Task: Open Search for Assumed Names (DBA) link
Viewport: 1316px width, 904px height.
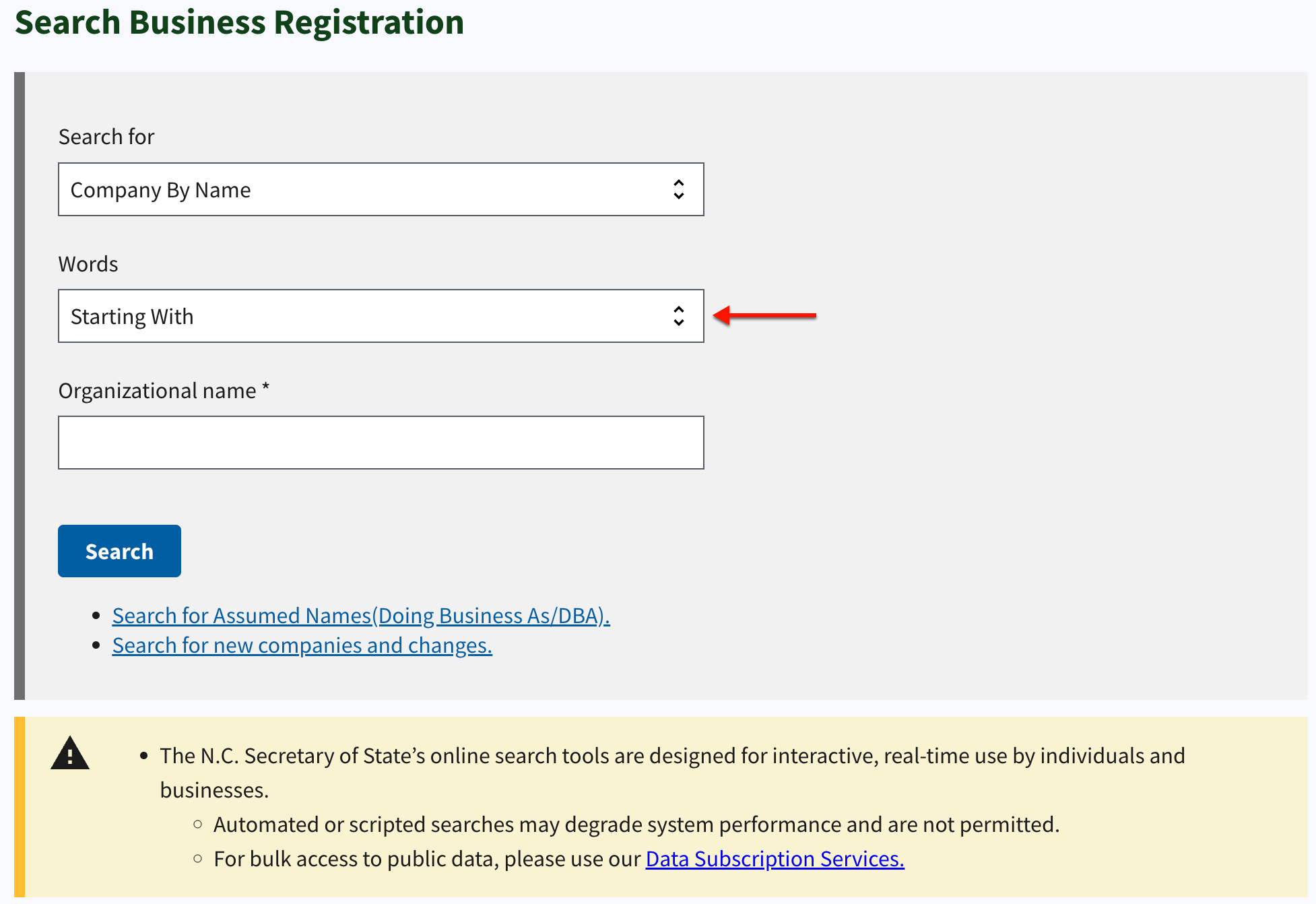Action: pos(361,616)
